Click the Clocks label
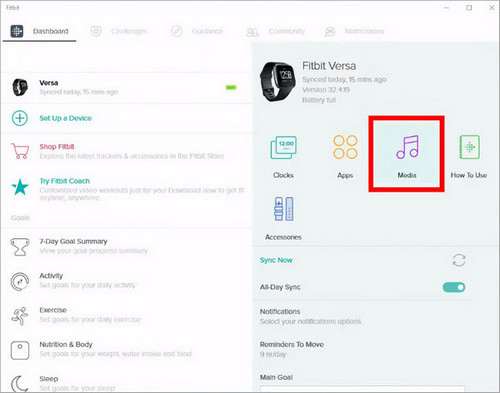The height and width of the screenshot is (393, 500). click(283, 175)
